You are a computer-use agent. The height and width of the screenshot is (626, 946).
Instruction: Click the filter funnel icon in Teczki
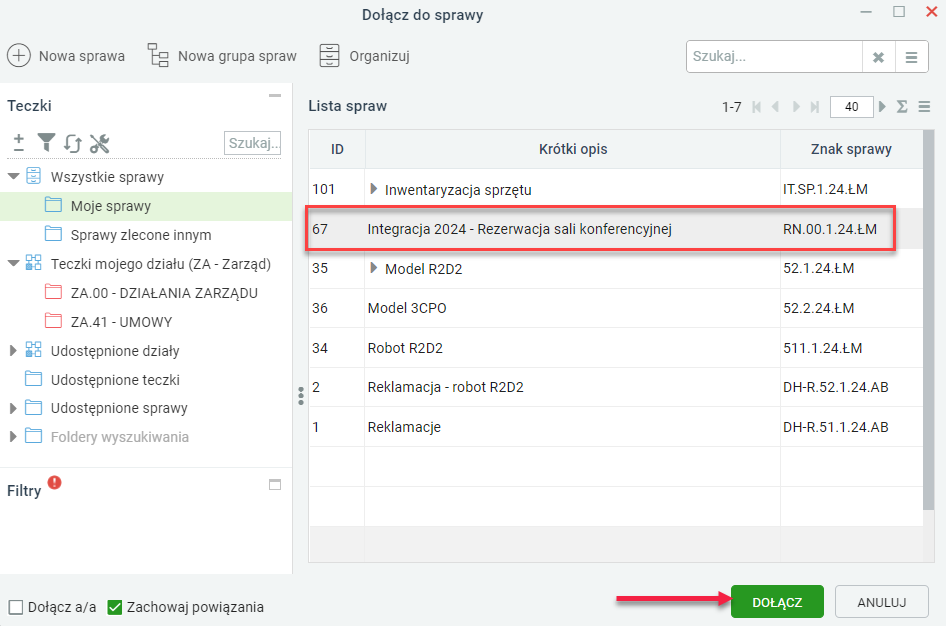[x=46, y=143]
